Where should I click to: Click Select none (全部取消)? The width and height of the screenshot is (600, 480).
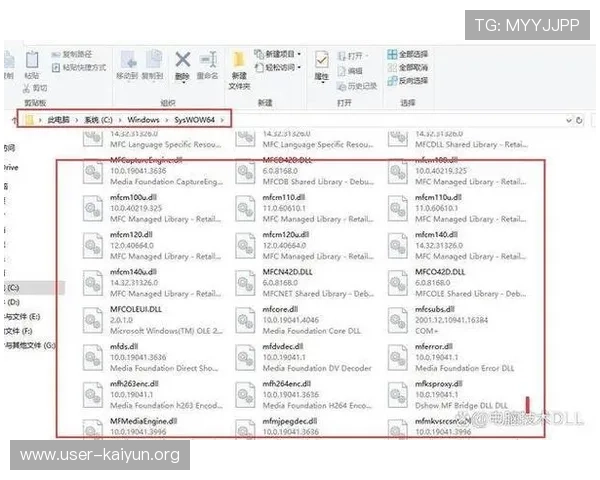(408, 68)
